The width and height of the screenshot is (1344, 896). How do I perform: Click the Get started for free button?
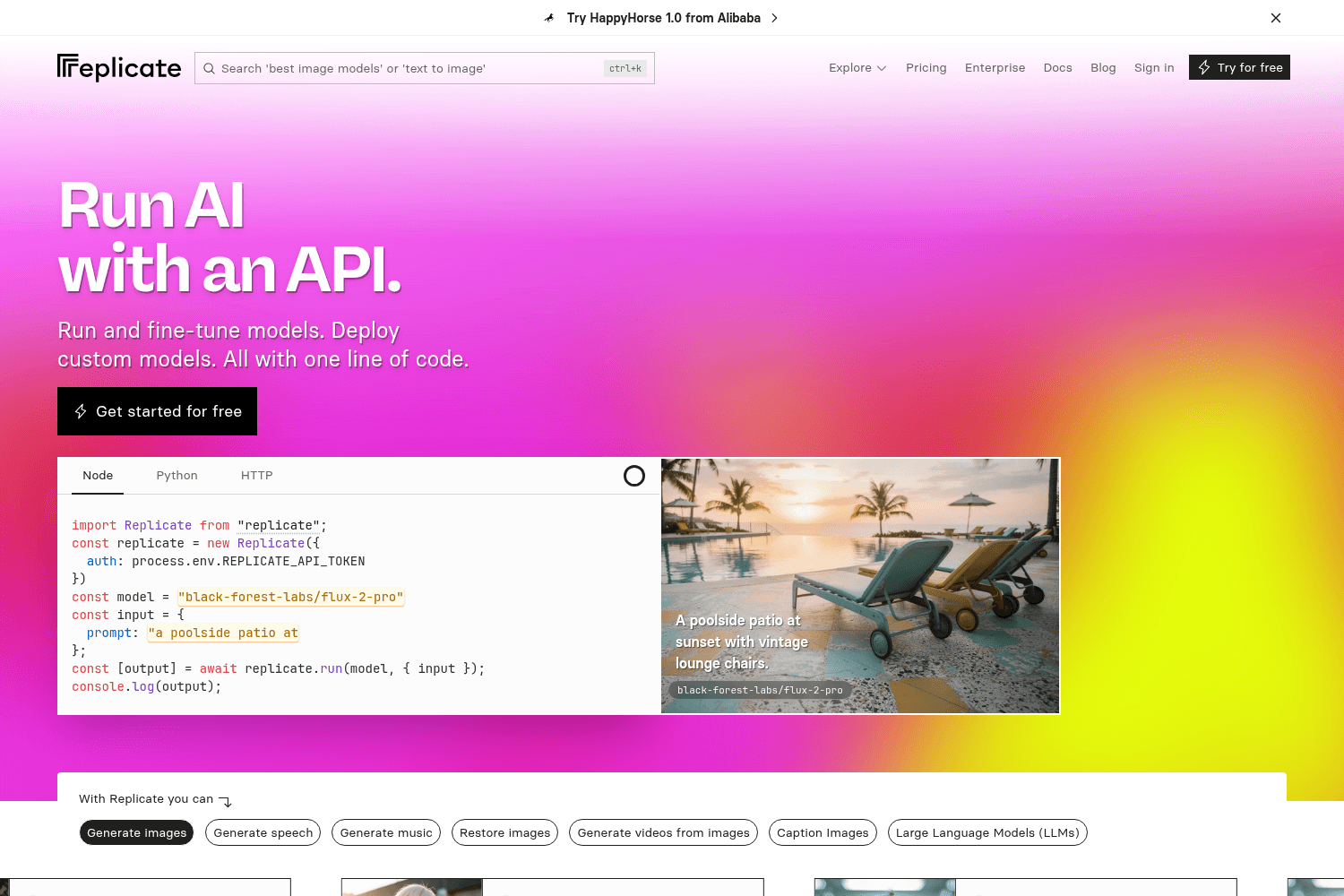click(157, 411)
